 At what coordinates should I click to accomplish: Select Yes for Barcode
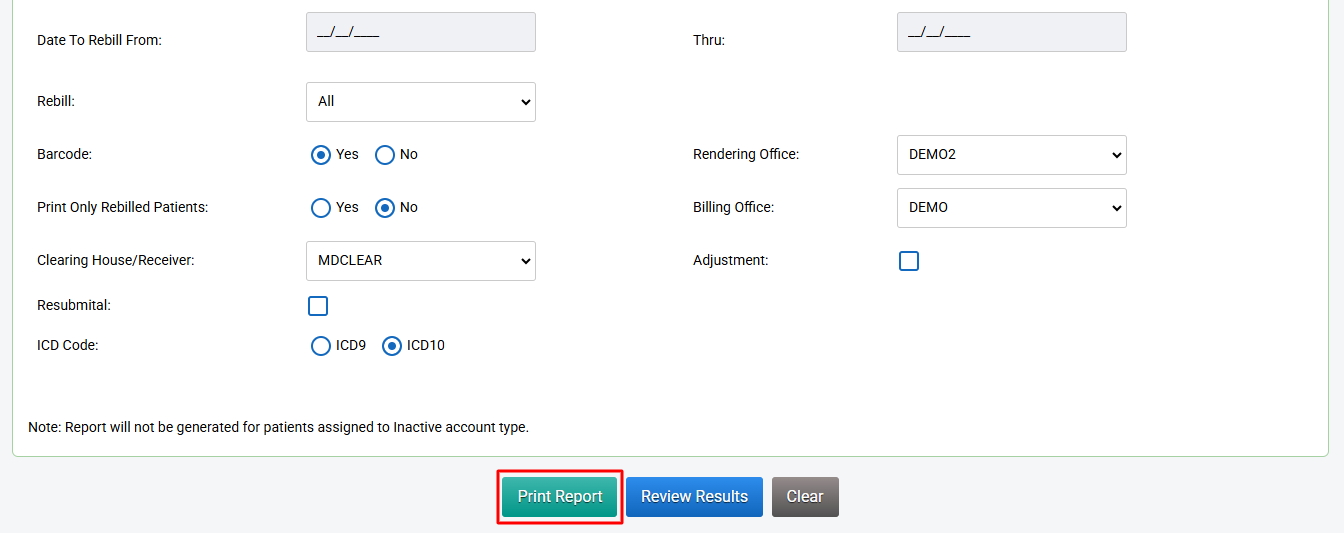coord(321,155)
